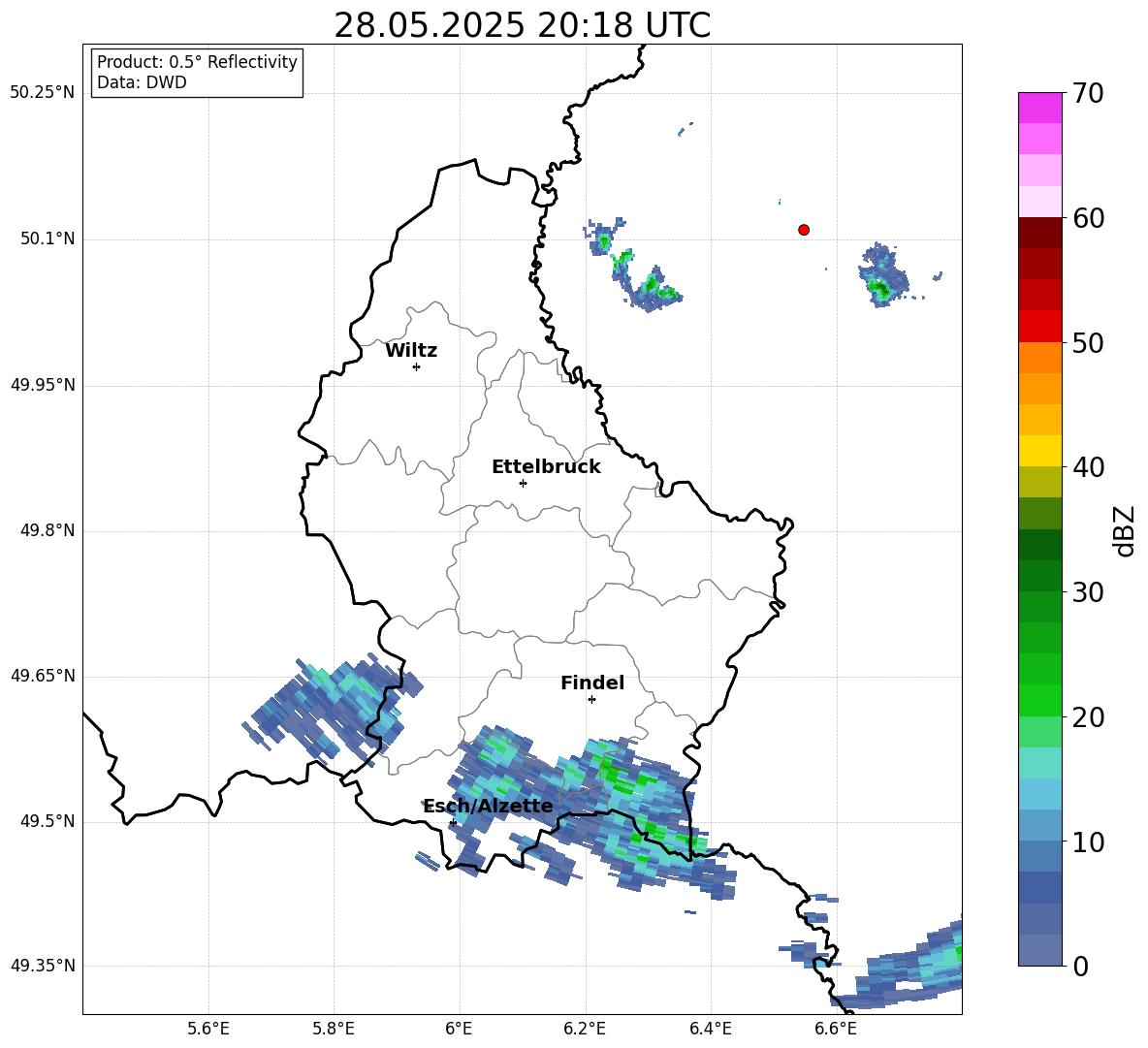Click the 49.5°N latitude label
Viewport: 1148px width, 1048px height.
click(48, 821)
